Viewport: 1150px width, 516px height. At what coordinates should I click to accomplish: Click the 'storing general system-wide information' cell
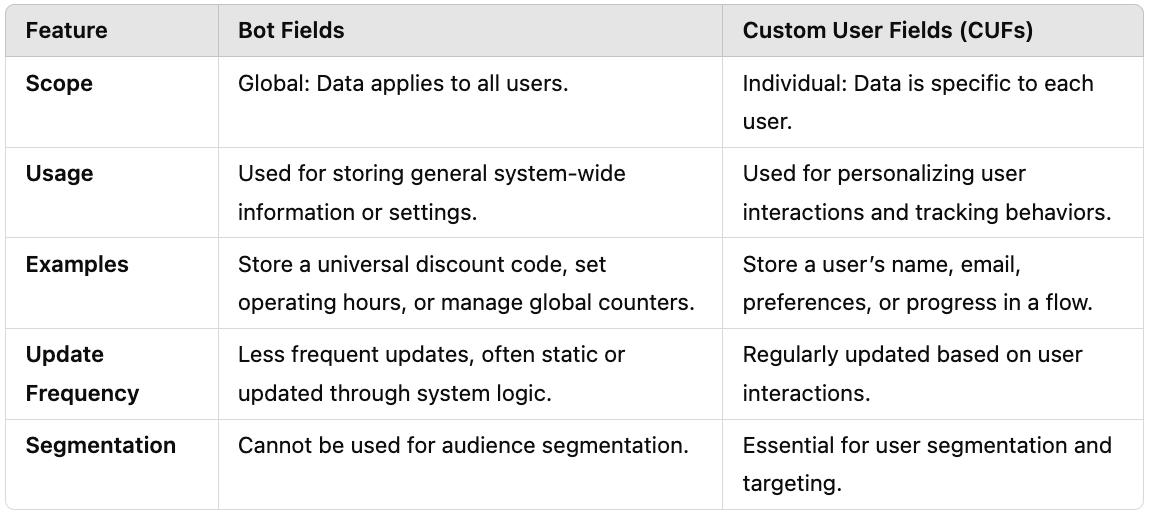(x=431, y=192)
